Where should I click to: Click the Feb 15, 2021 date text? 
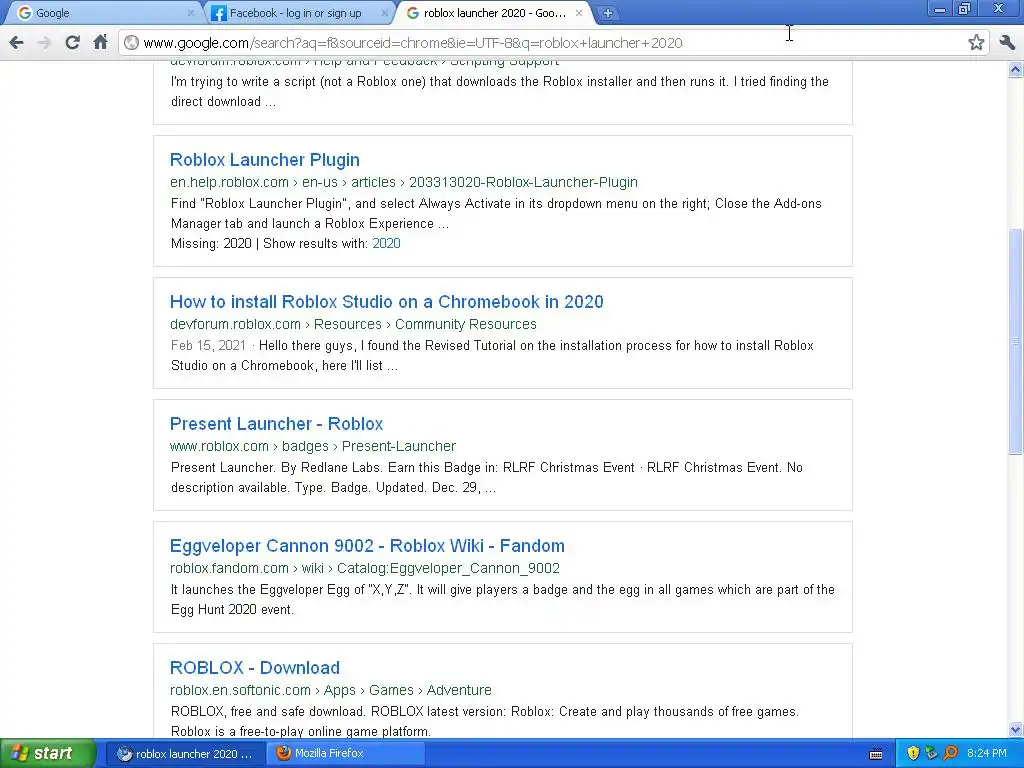coord(208,345)
